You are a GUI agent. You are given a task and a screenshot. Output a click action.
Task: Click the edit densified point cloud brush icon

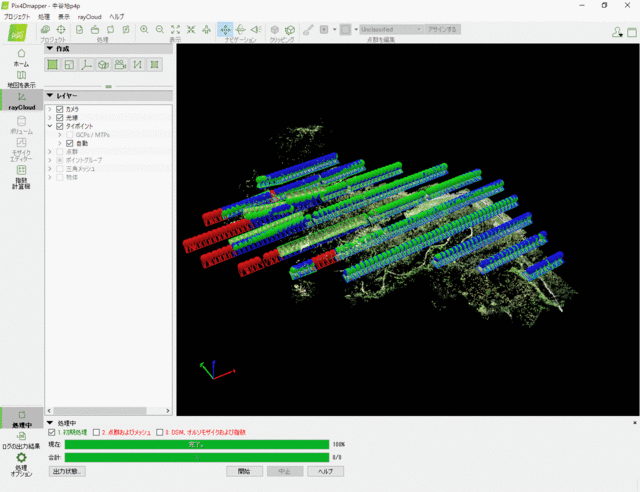pyautogui.click(x=308, y=30)
